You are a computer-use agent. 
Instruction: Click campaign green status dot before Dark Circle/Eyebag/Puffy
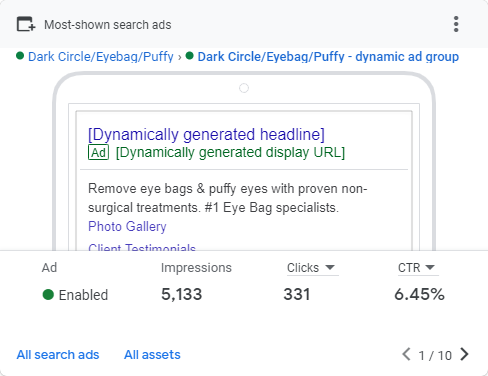point(20,56)
